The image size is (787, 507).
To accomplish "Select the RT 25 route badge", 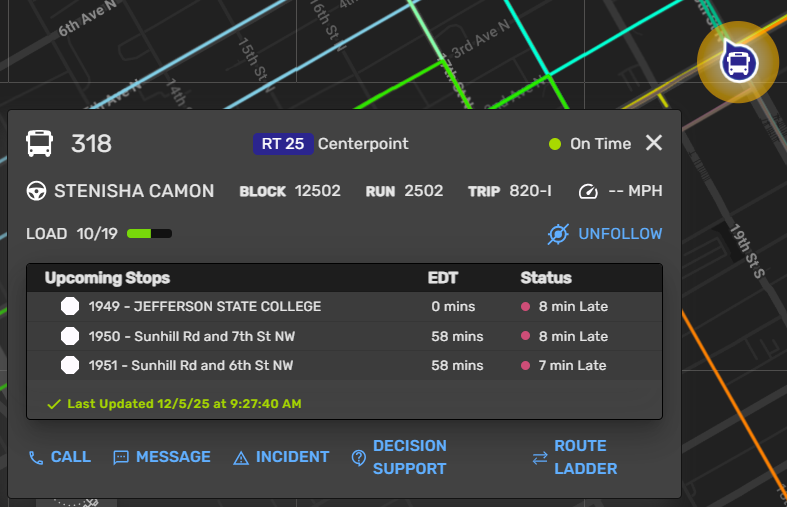I will [282, 144].
